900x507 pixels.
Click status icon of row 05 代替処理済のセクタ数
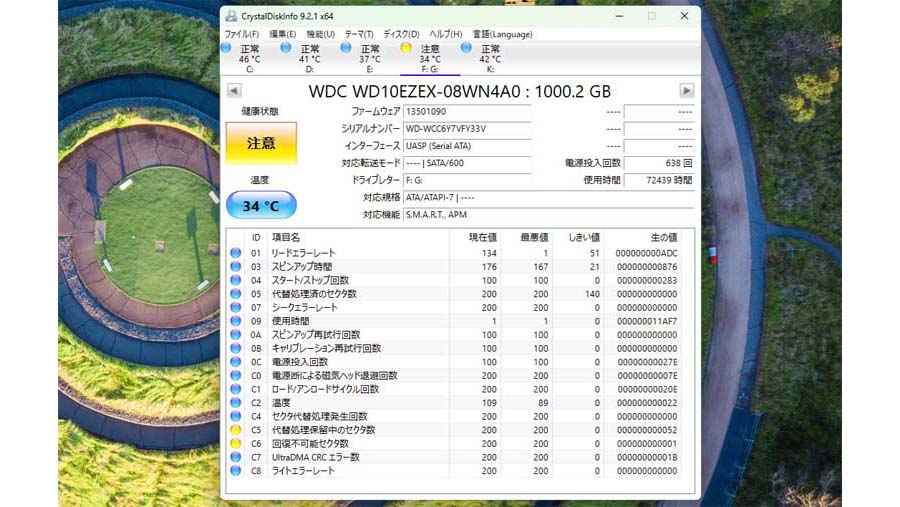[235, 294]
